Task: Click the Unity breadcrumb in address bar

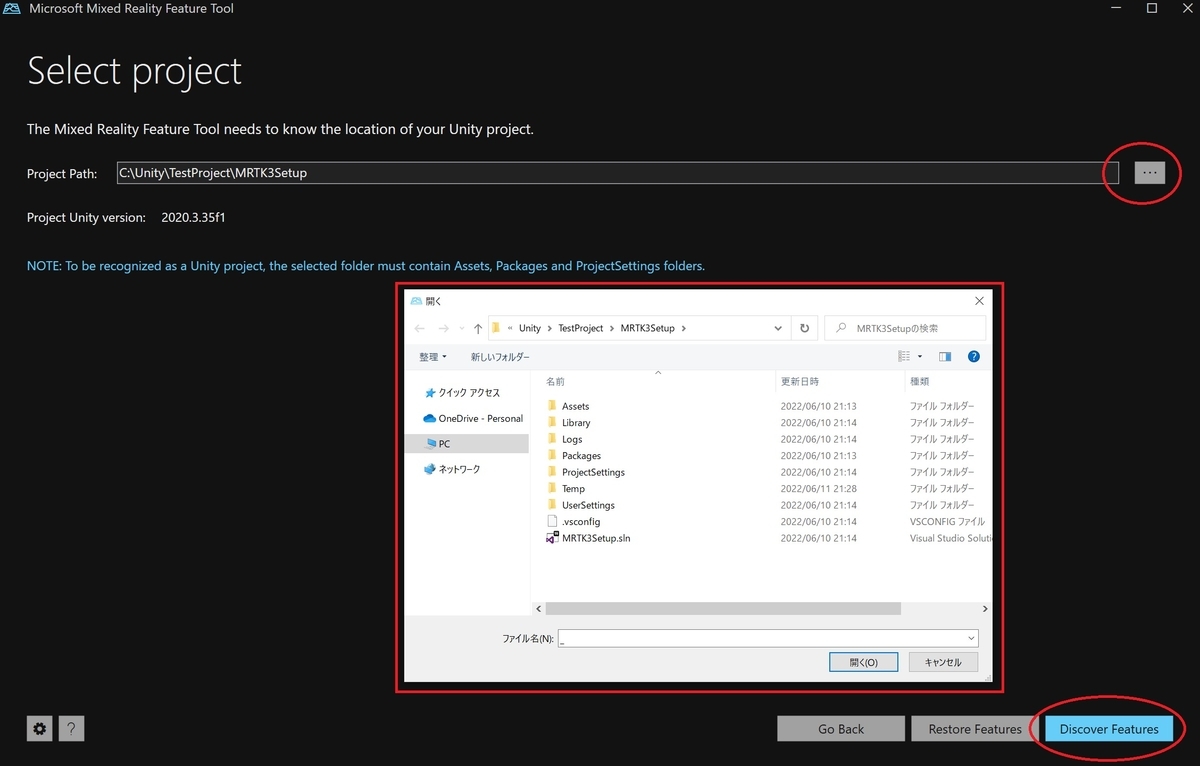Action: 529,328
